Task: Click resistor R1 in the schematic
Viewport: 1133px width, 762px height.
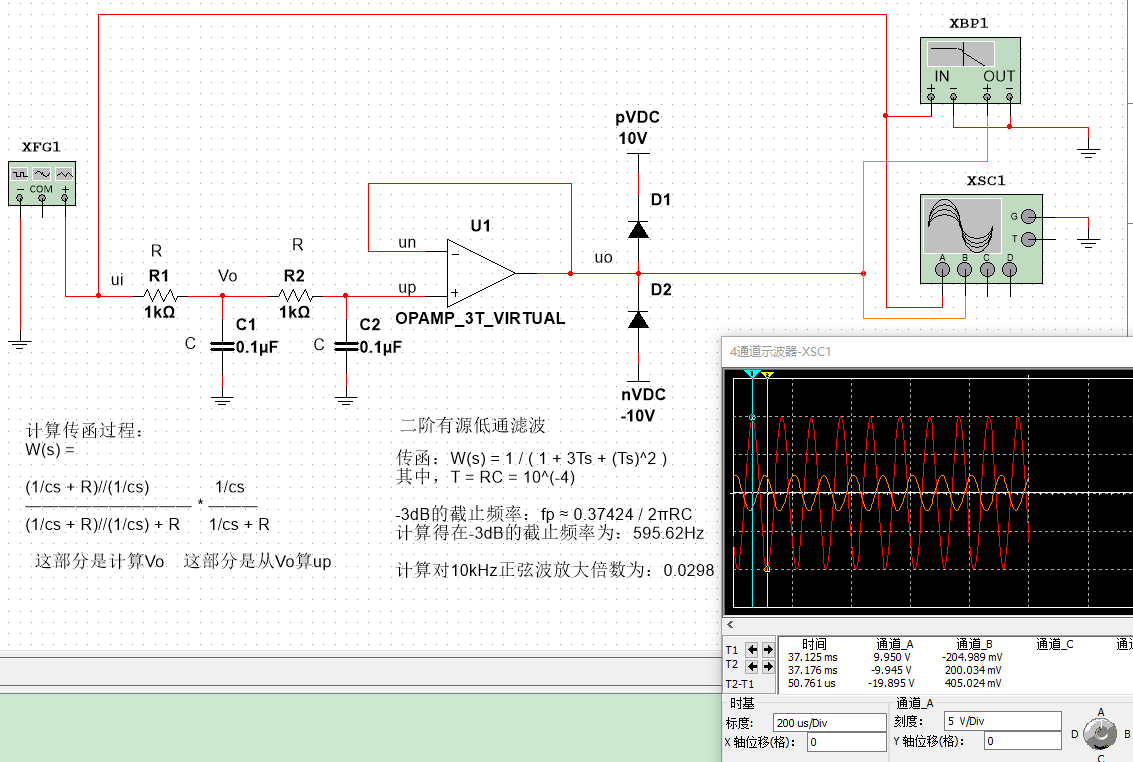Action: 160,295
